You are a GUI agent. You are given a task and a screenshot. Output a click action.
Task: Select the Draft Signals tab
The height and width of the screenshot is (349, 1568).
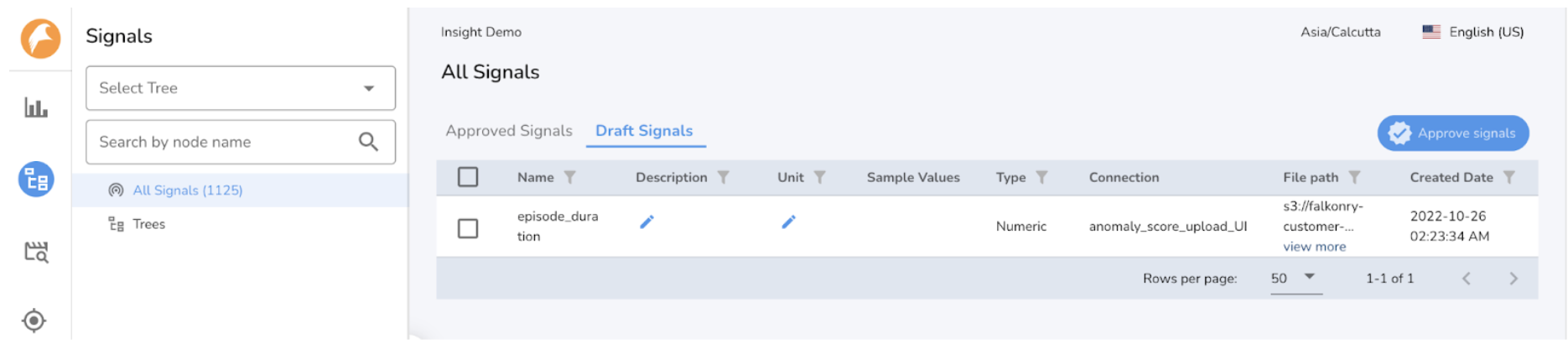click(644, 131)
